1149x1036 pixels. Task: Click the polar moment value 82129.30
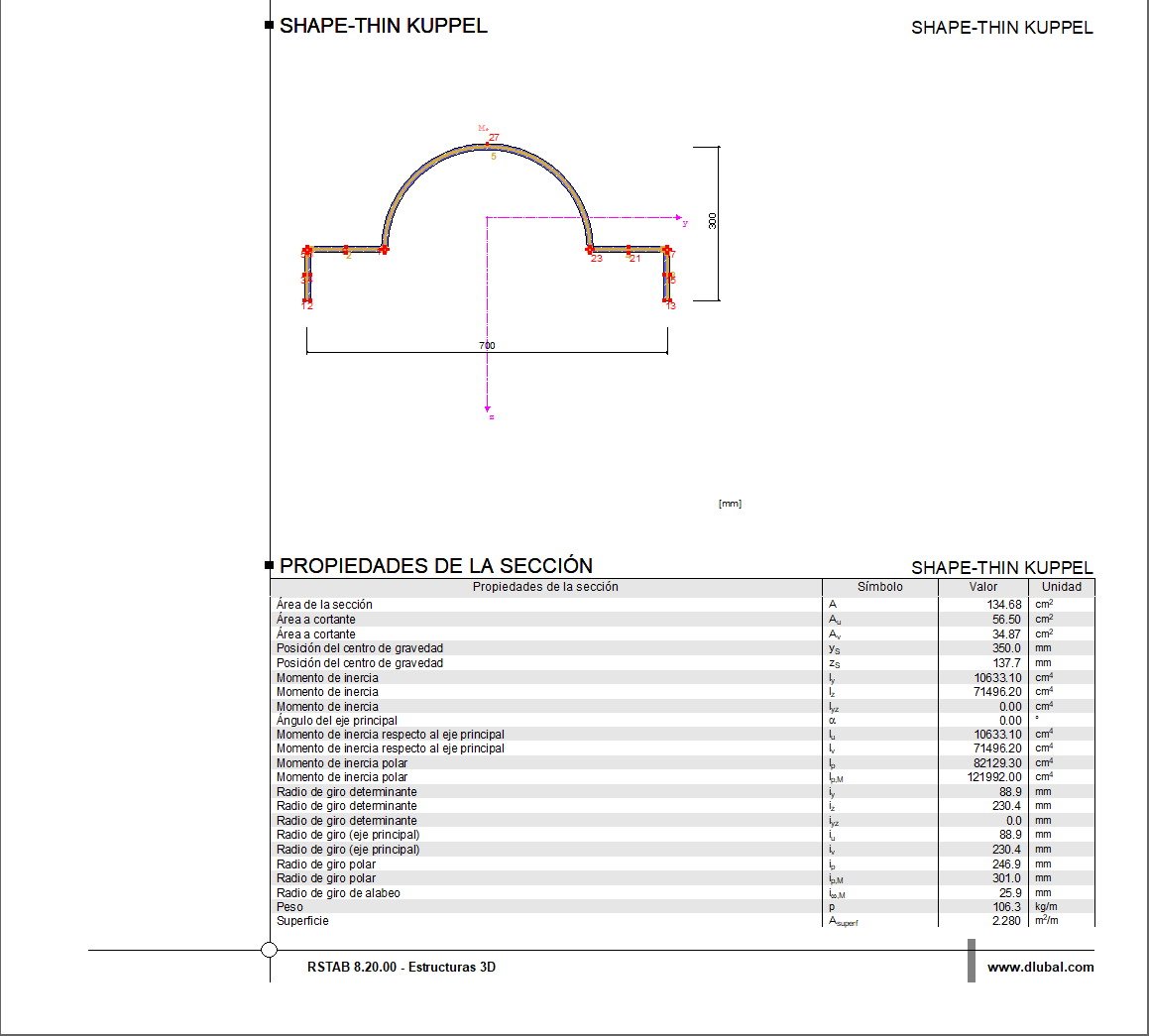[997, 763]
